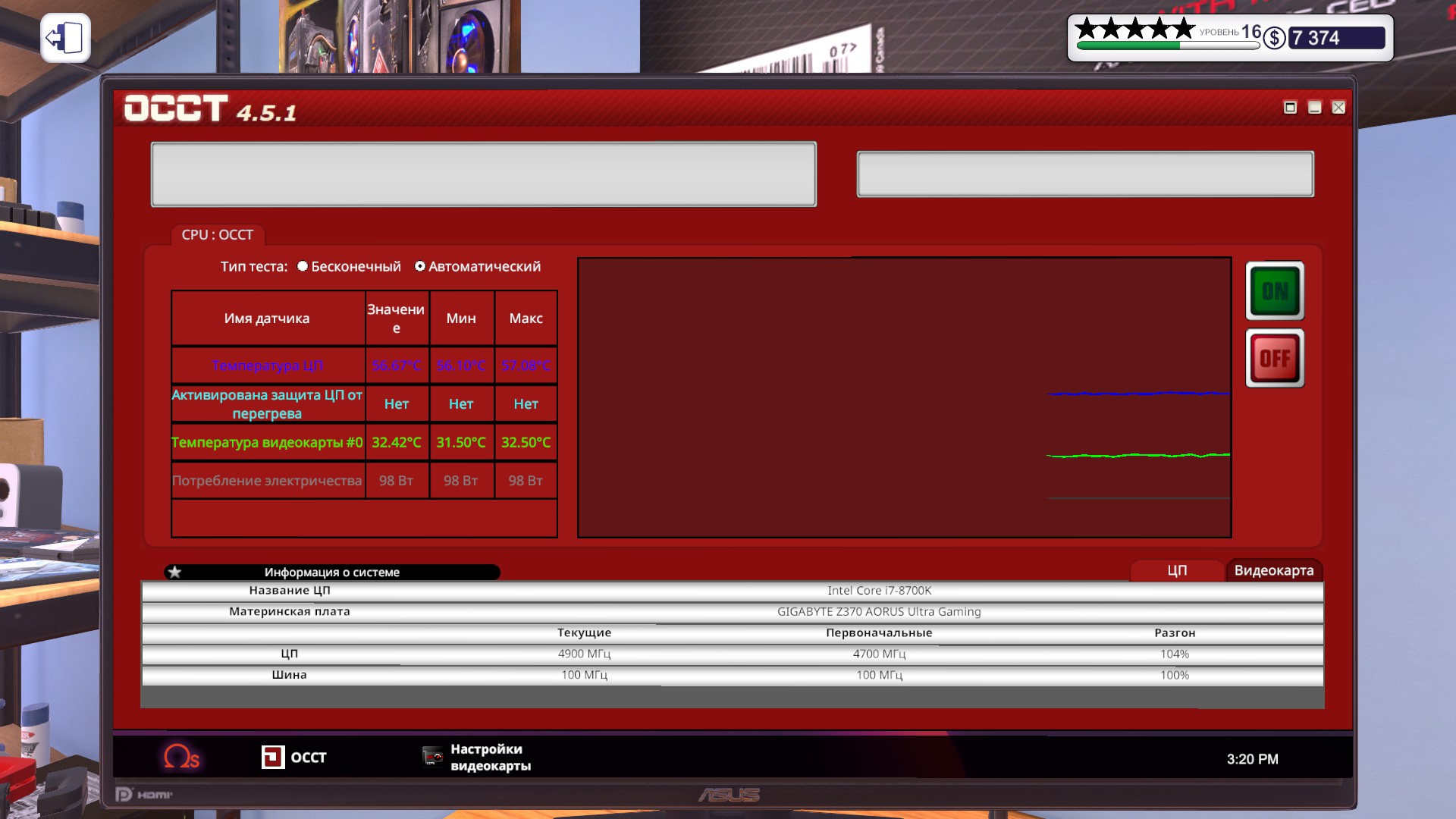Select the CPU : OCCT tab
Viewport: 1456px width, 819px height.
pyautogui.click(x=217, y=235)
